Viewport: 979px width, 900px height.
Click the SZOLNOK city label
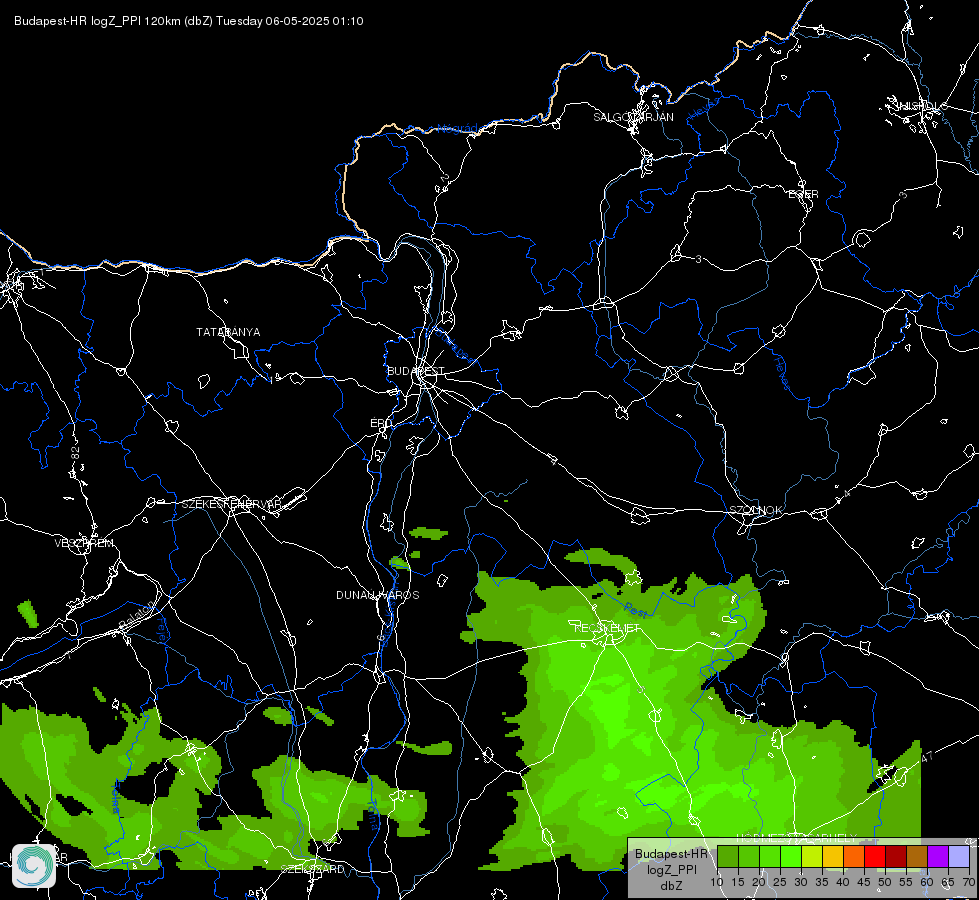pos(755,510)
